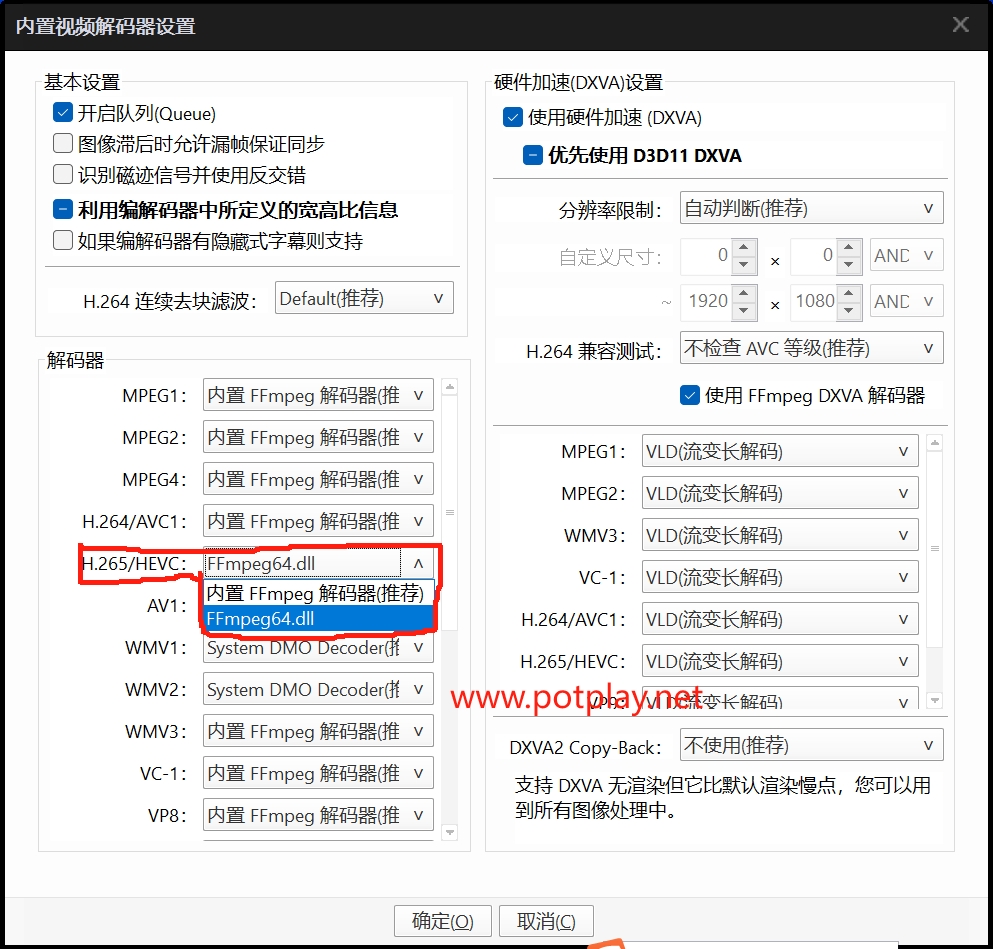Toggle 优先使用 D3D11 DXVA checkbox

(x=533, y=155)
